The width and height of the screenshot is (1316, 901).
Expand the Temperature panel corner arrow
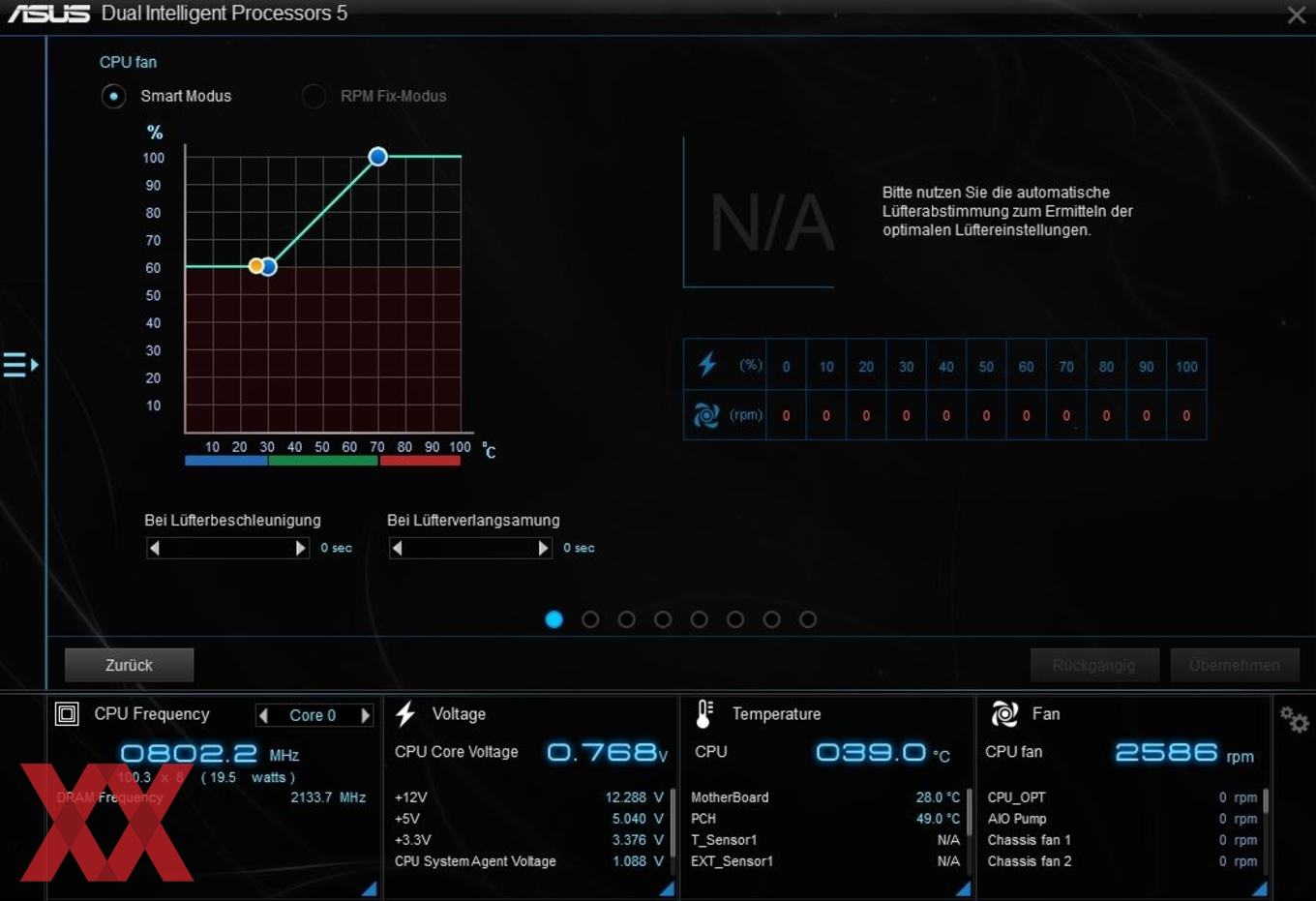coord(963,888)
